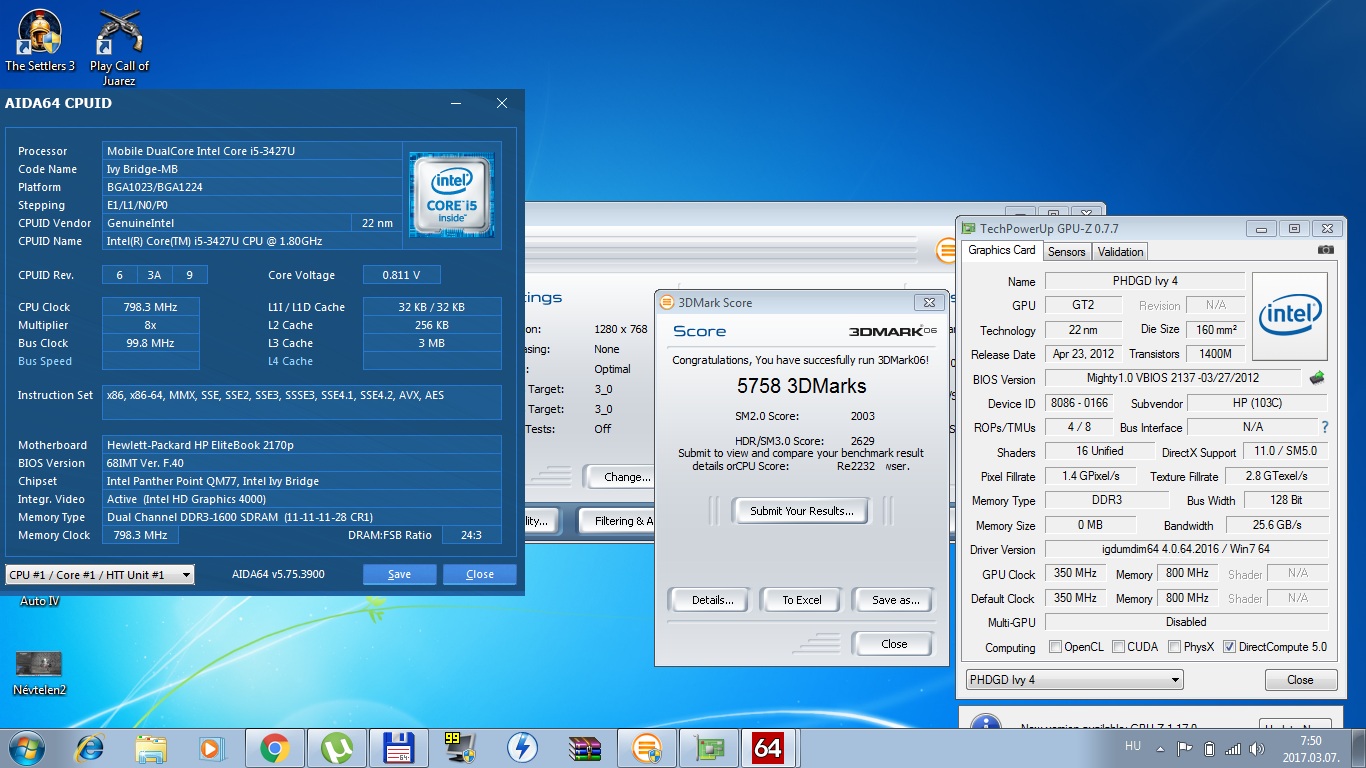Click Save as in 3DMark Score
The width and height of the screenshot is (1366, 768).
click(x=895, y=600)
